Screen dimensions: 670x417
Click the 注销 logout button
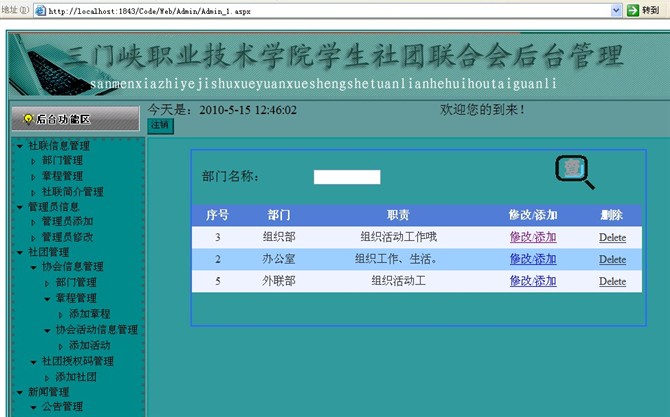(x=160, y=126)
